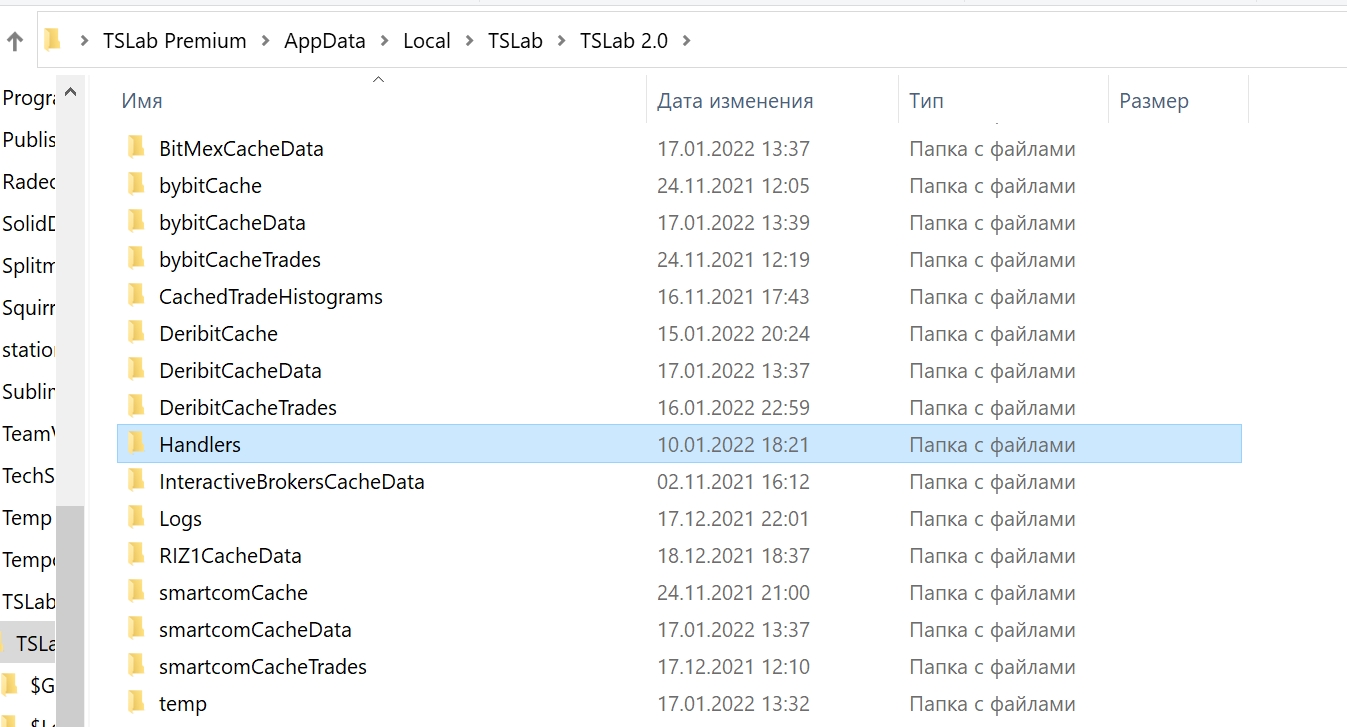Click bybitCache folder name

210,186
